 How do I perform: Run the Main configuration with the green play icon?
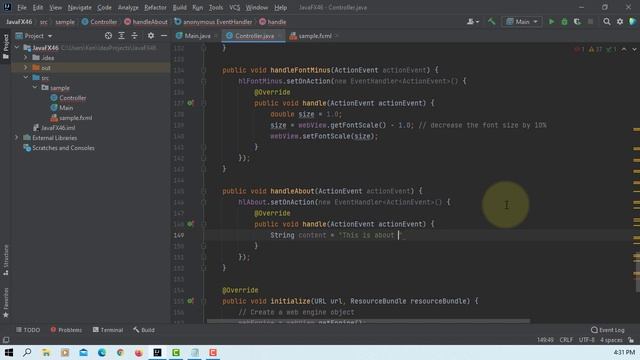point(551,22)
